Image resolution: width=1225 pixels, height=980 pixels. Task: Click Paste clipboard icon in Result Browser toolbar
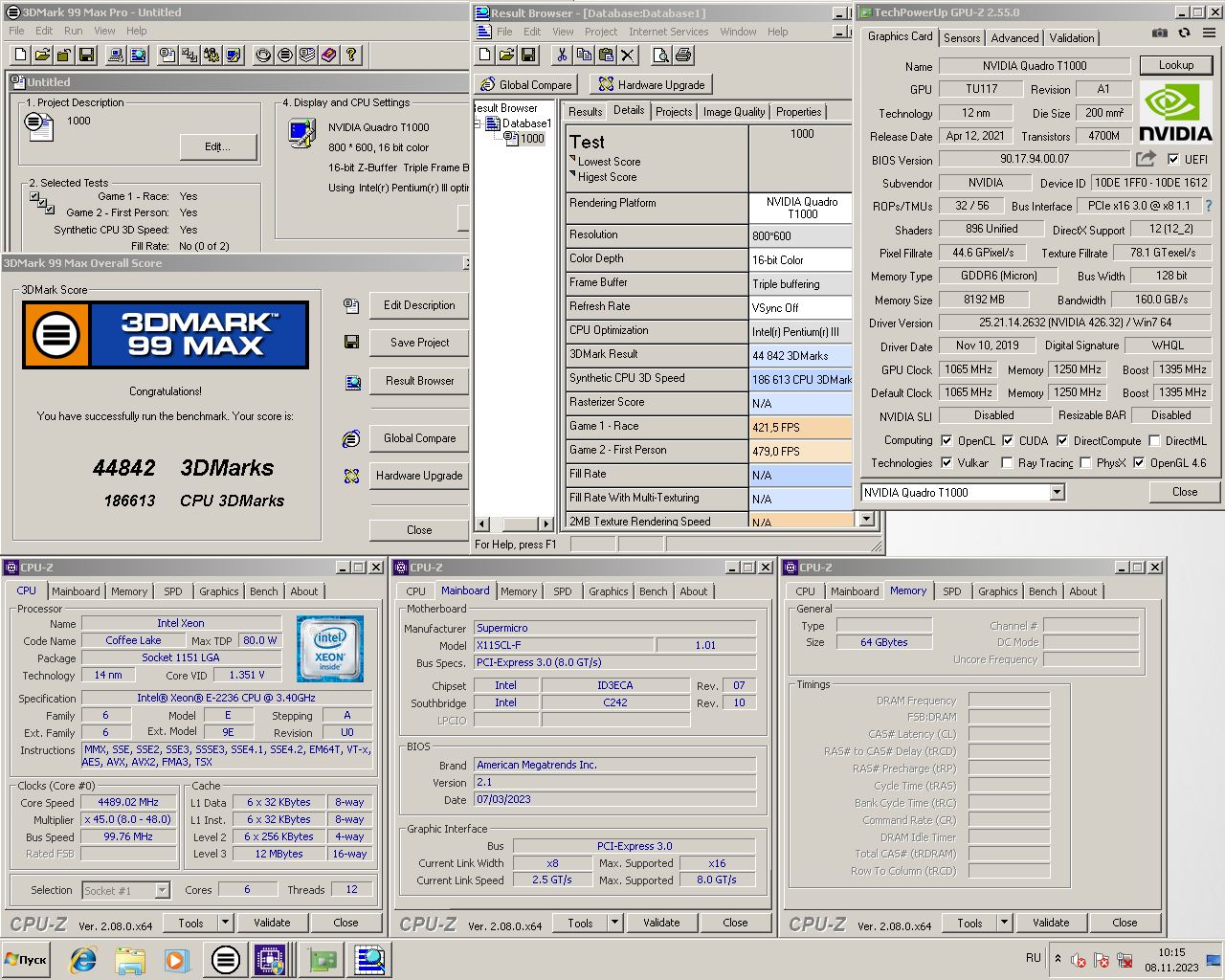pyautogui.click(x=606, y=56)
